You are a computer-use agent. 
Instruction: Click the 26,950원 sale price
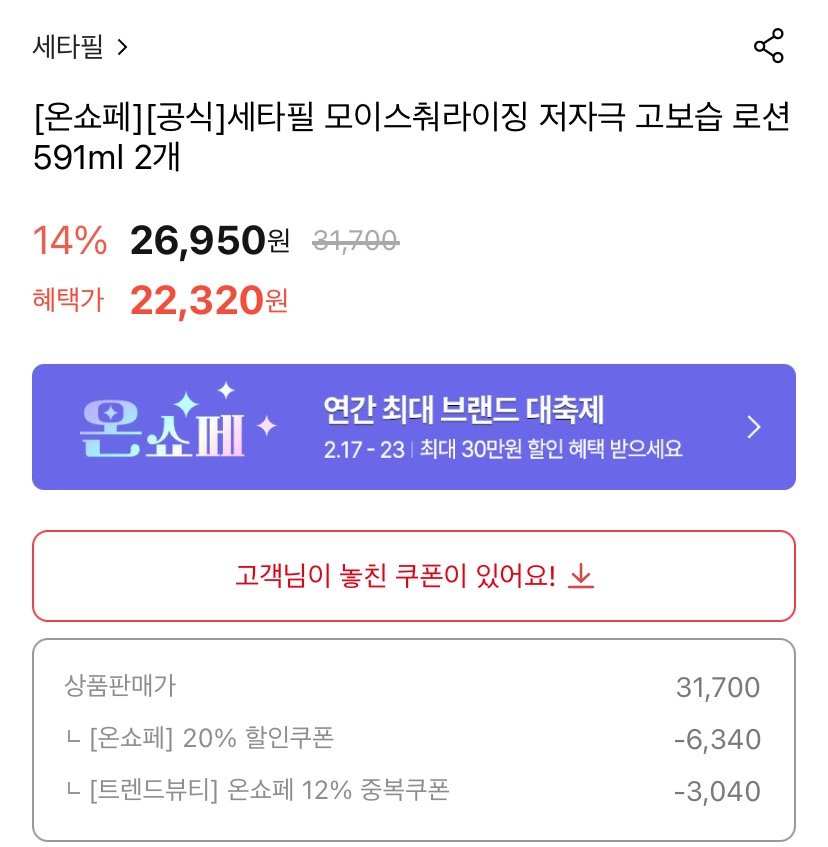click(209, 241)
